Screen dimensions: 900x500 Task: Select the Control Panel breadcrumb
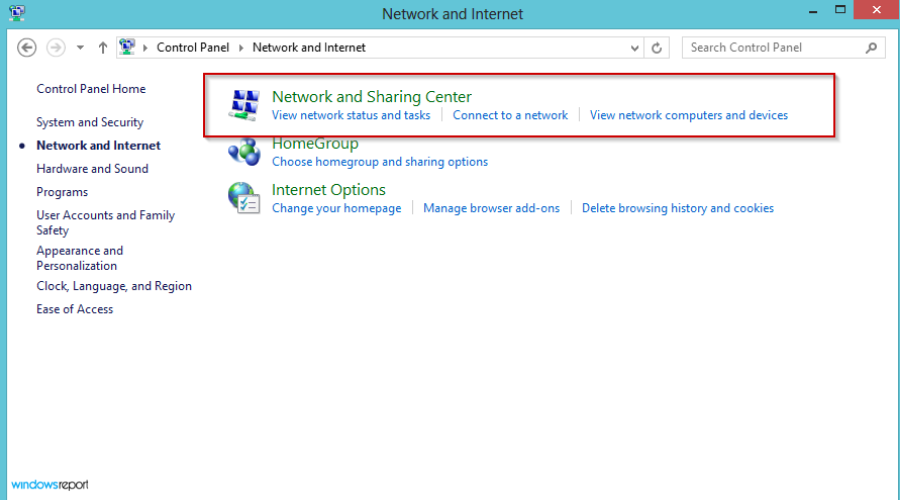(x=193, y=48)
